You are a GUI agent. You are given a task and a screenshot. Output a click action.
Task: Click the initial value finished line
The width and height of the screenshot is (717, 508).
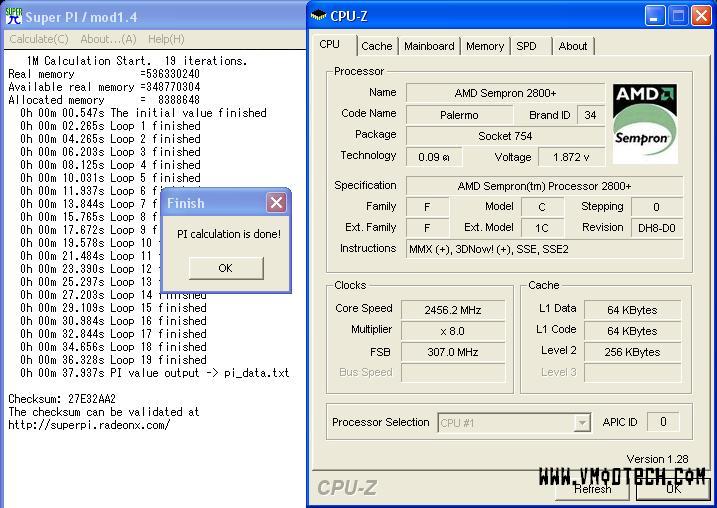(x=143, y=113)
